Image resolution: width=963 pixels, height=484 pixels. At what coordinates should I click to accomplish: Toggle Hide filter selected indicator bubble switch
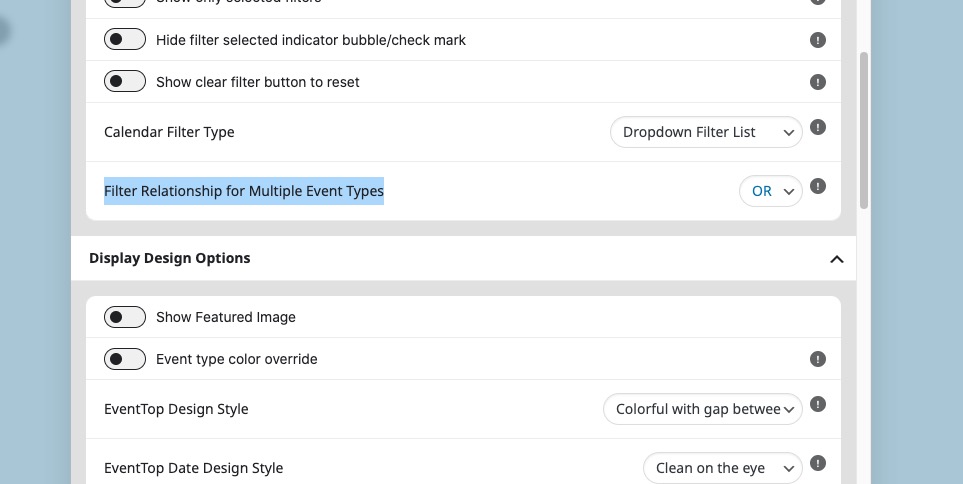[125, 39]
